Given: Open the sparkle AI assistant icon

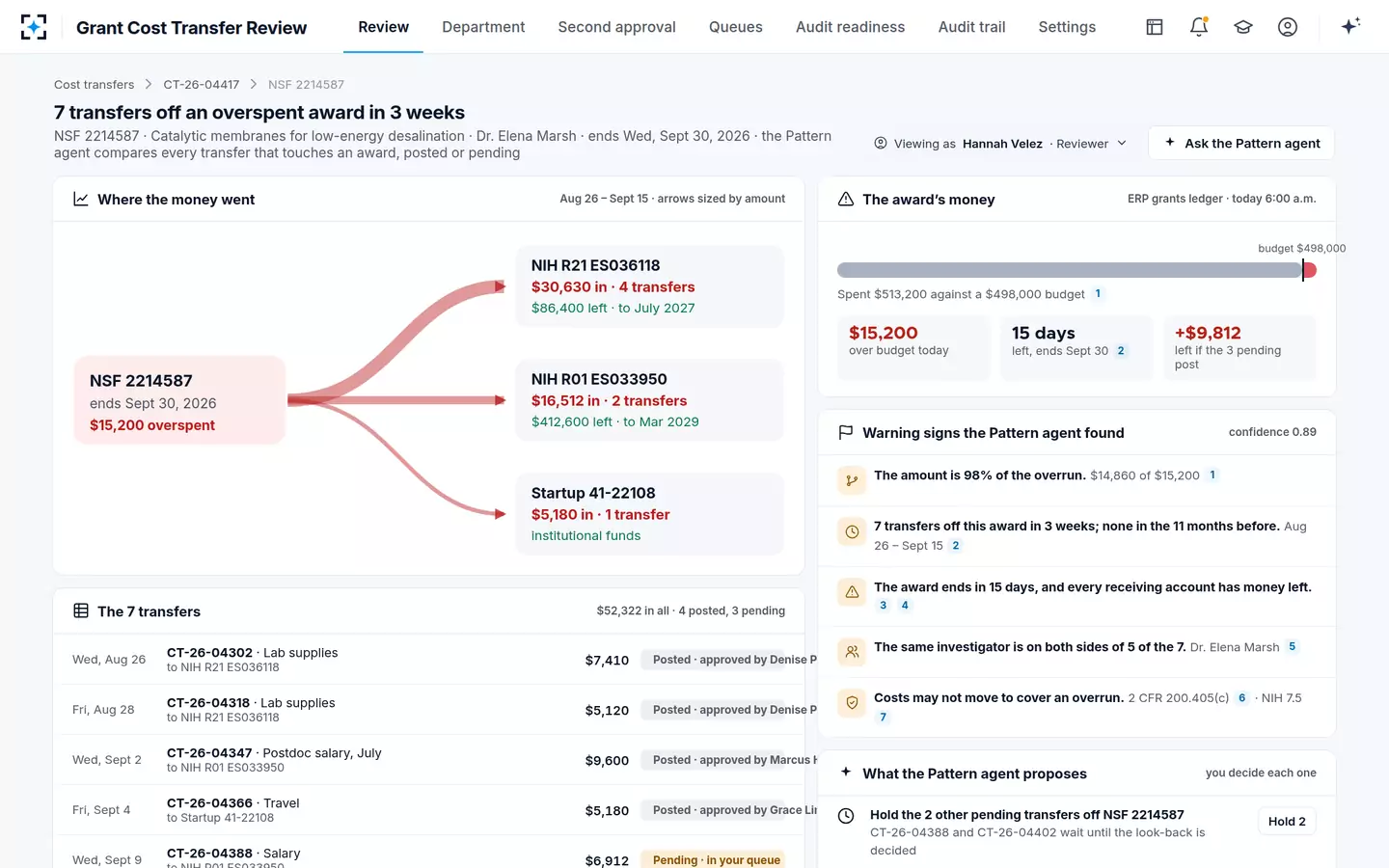Looking at the screenshot, I should click(1350, 26).
